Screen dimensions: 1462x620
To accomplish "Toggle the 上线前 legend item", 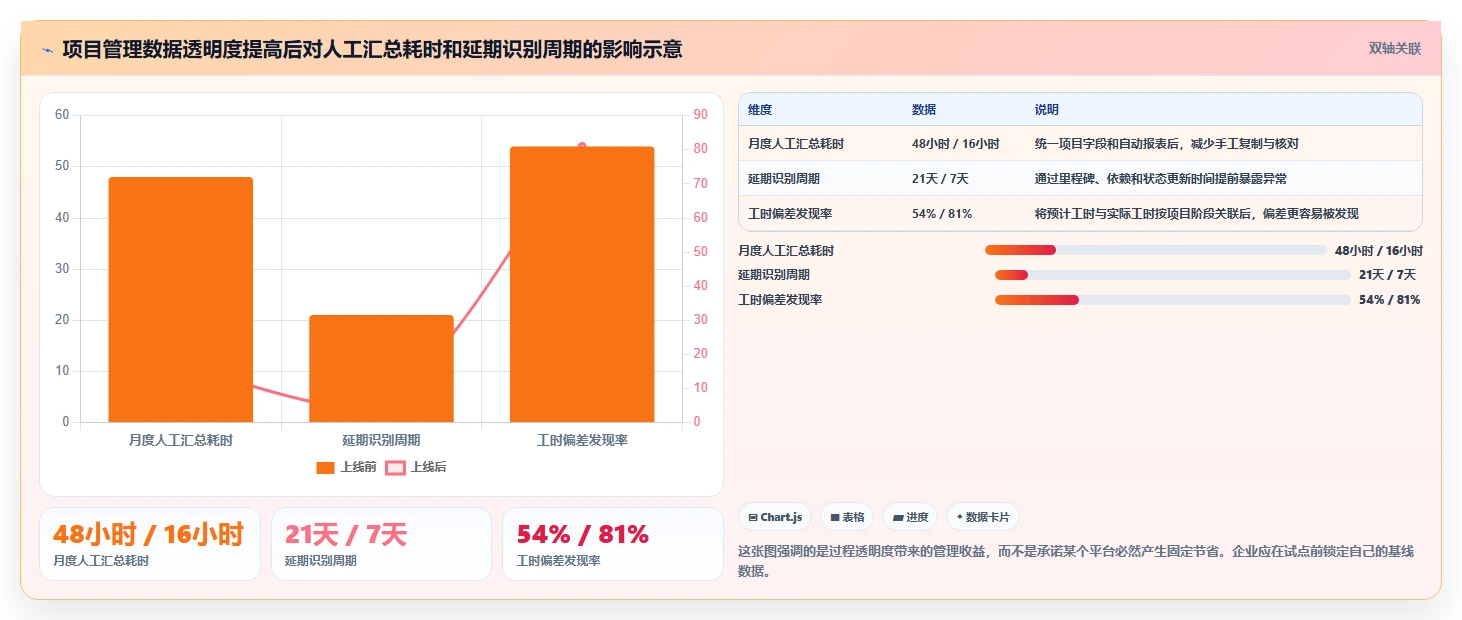I will pyautogui.click(x=346, y=467).
